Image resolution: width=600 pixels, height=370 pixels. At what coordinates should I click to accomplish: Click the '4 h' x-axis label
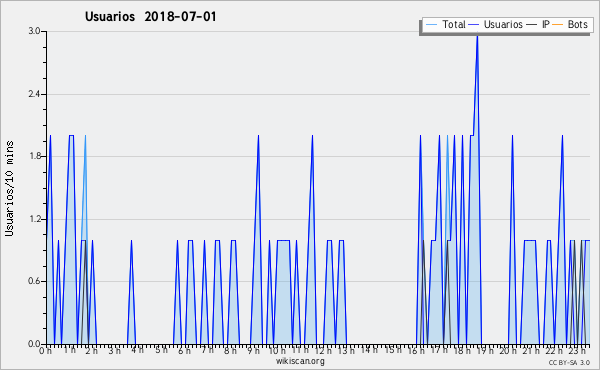pos(137,350)
